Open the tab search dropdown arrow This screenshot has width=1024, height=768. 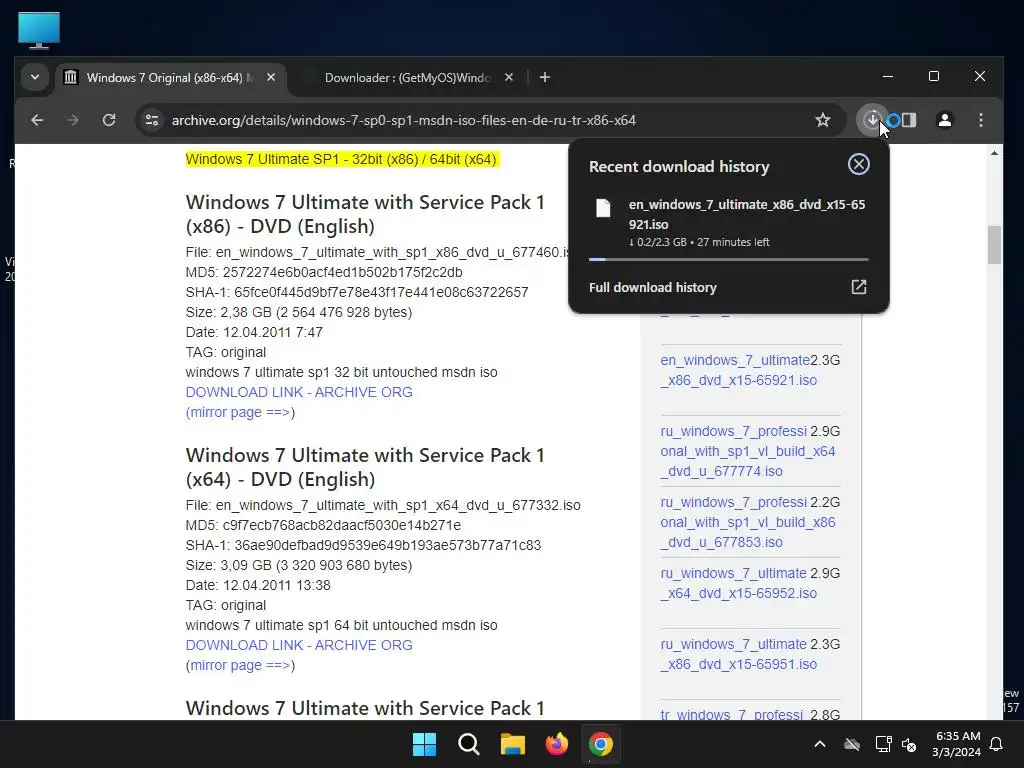coord(35,78)
